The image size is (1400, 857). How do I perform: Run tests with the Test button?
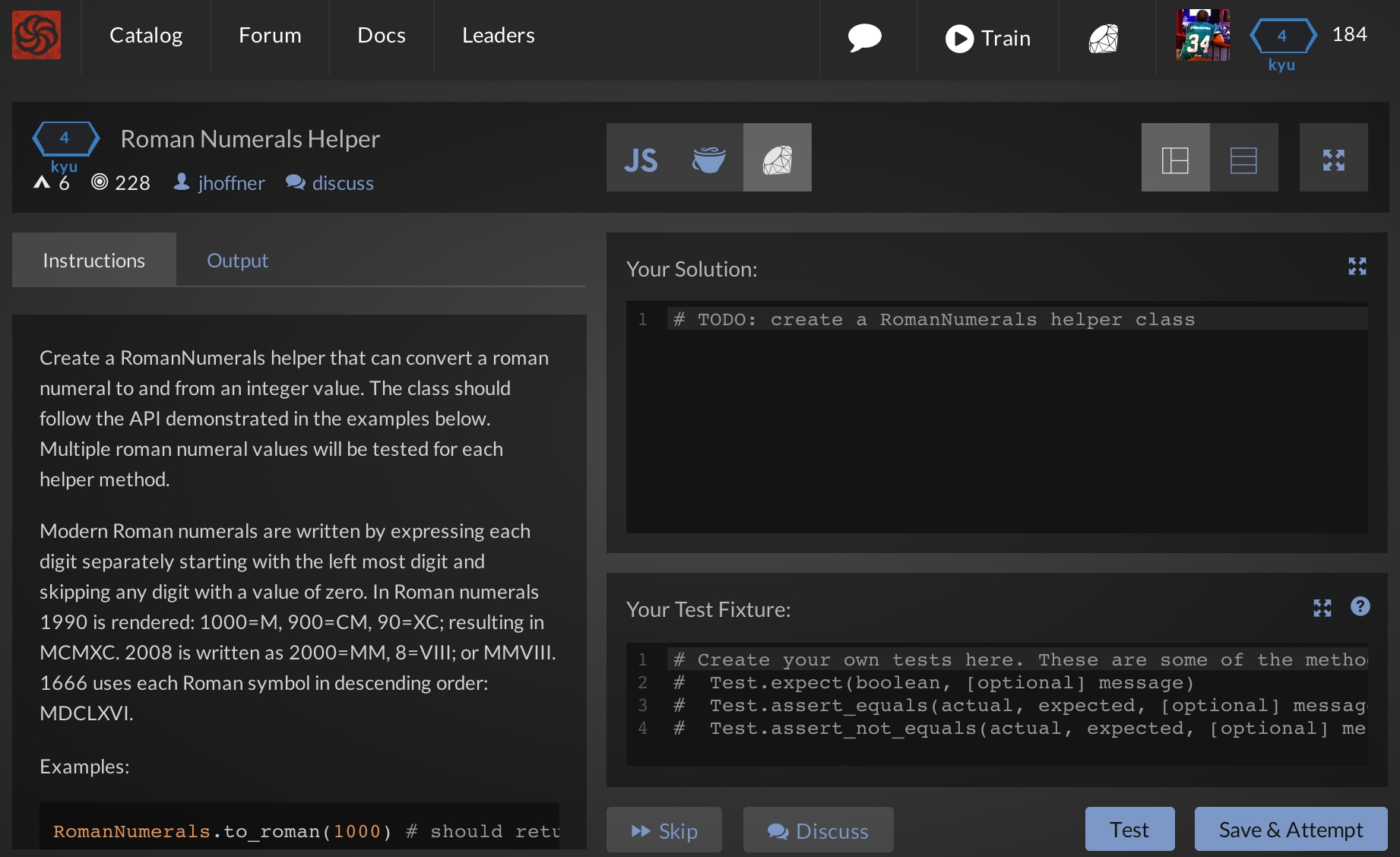[1129, 830]
